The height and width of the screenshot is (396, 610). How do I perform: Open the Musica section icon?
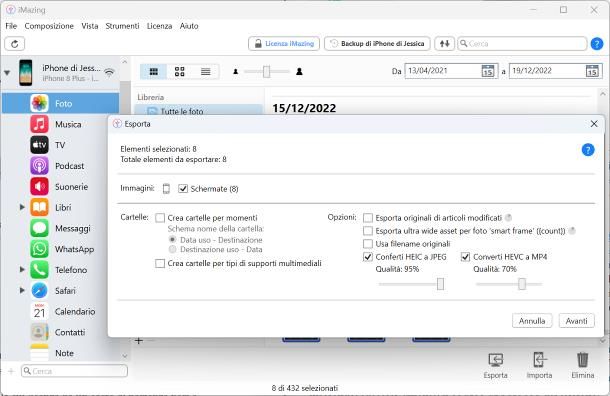pos(39,124)
